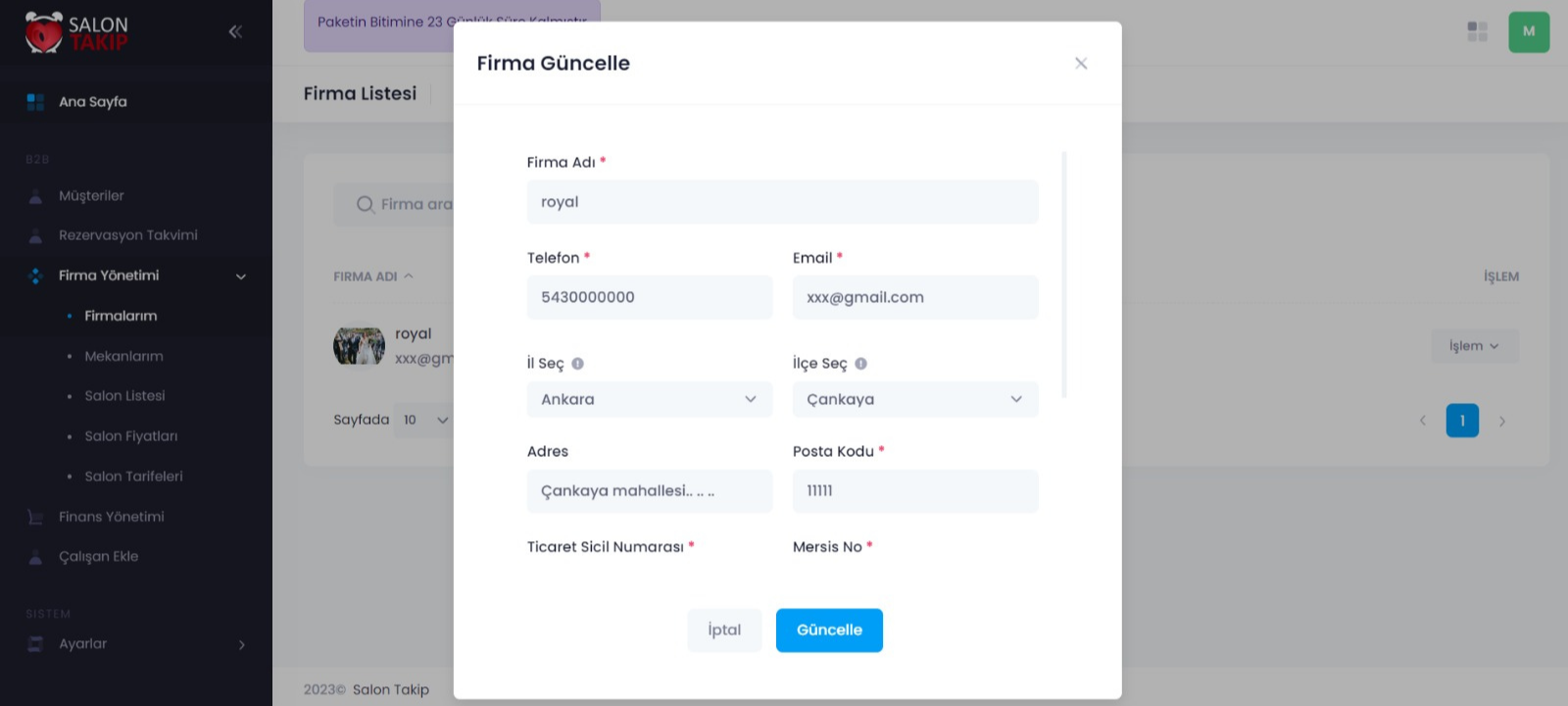Click the grid apps icon in header
Viewport: 1568px width, 706px height.
1478,31
